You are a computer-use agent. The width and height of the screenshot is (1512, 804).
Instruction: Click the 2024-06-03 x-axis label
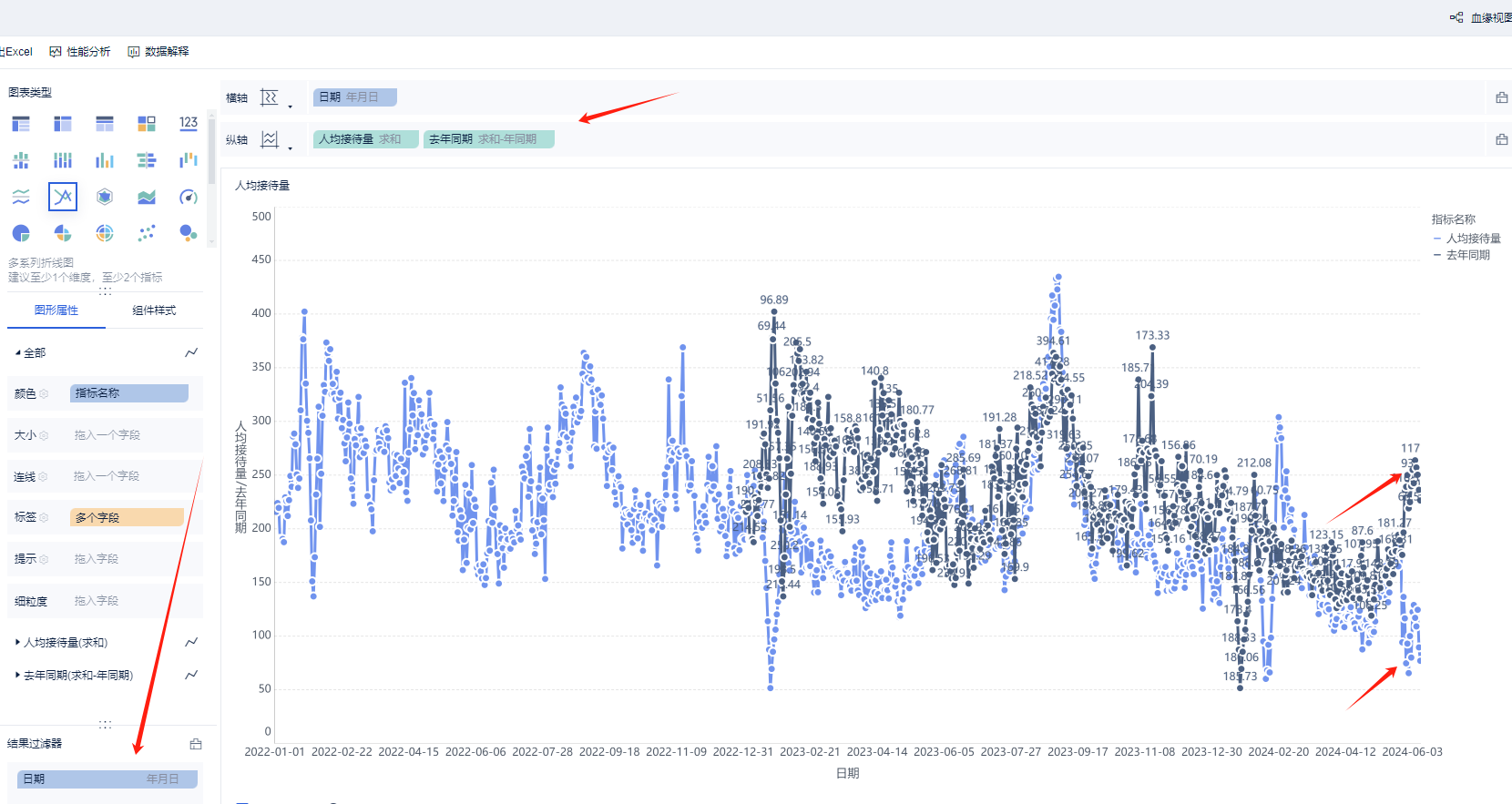(x=1412, y=752)
